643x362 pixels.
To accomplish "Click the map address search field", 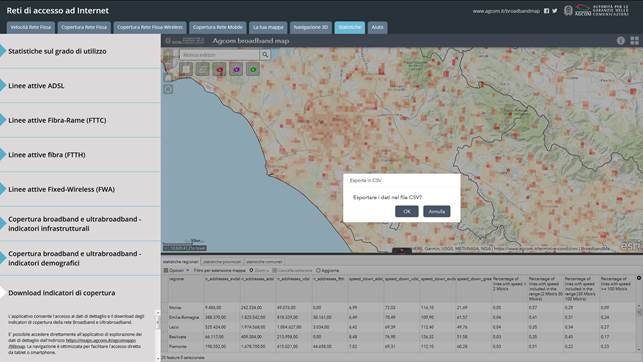I will click(219, 55).
